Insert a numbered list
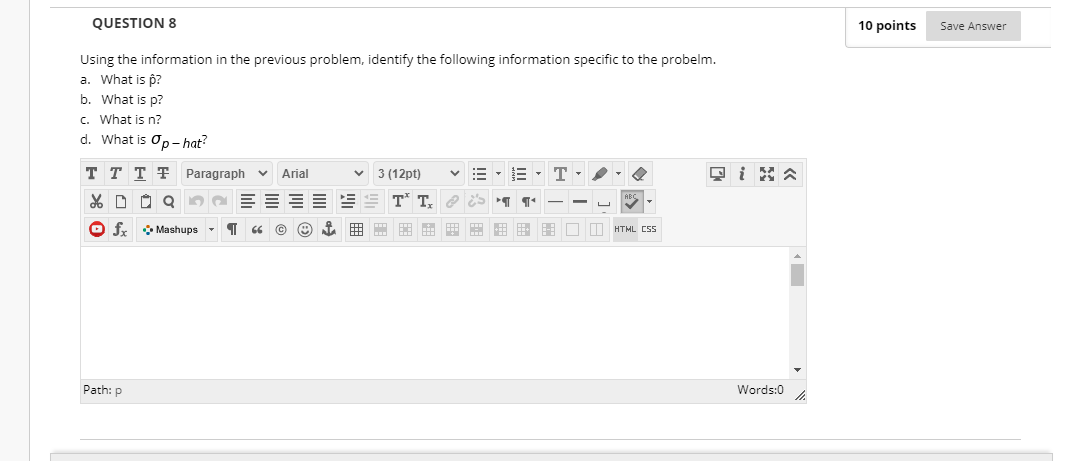 click(x=520, y=174)
